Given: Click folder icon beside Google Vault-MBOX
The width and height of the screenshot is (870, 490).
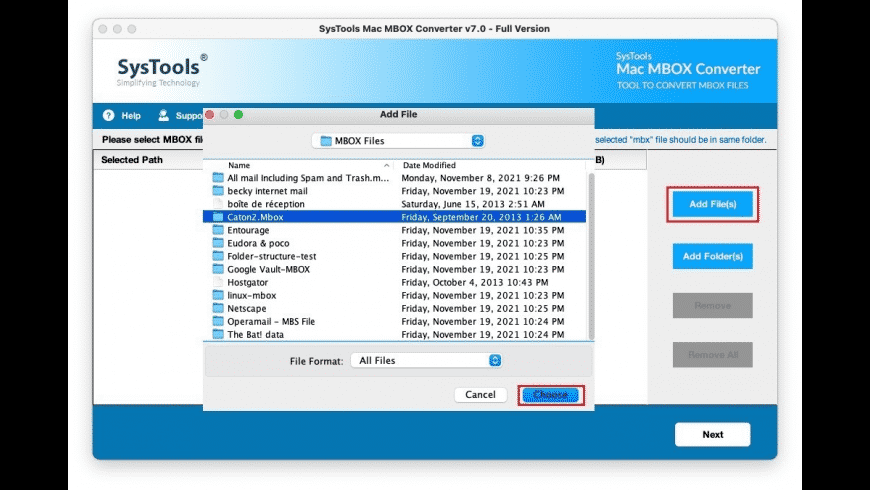Looking at the screenshot, I should click(218, 269).
